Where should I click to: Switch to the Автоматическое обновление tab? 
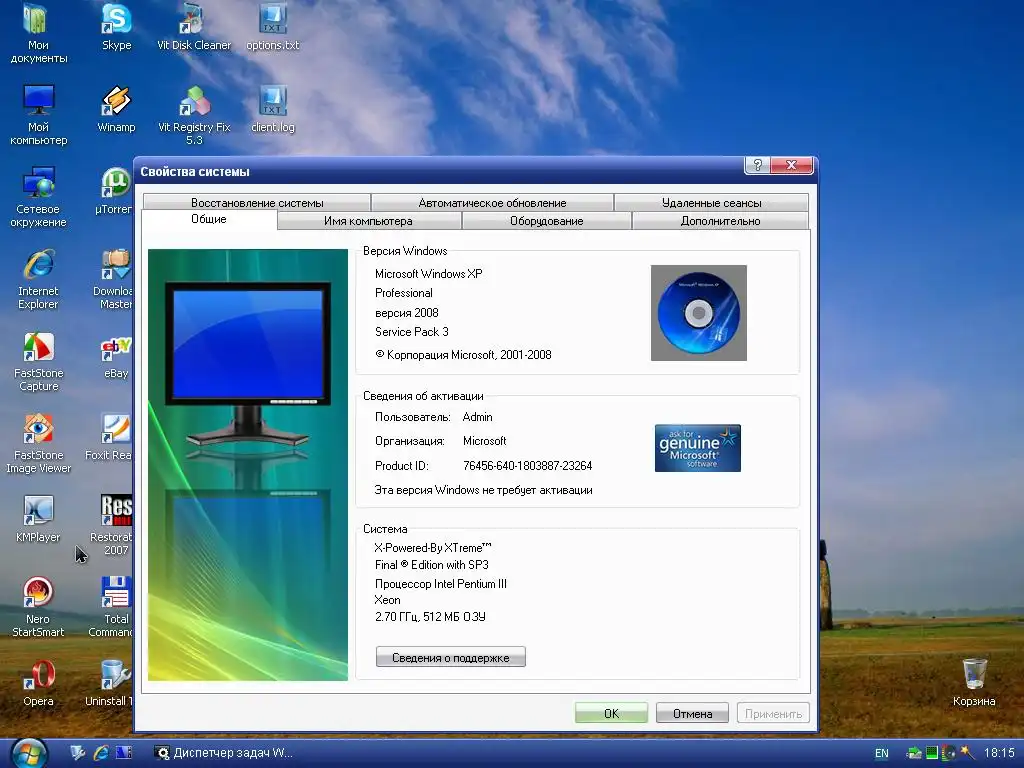[492, 202]
